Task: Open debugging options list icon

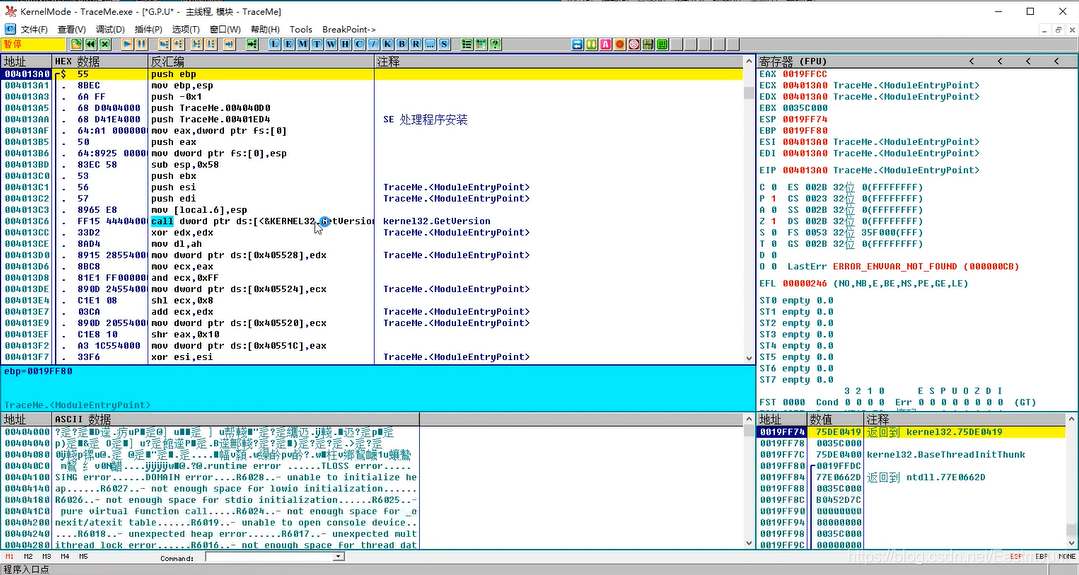Action: point(467,44)
